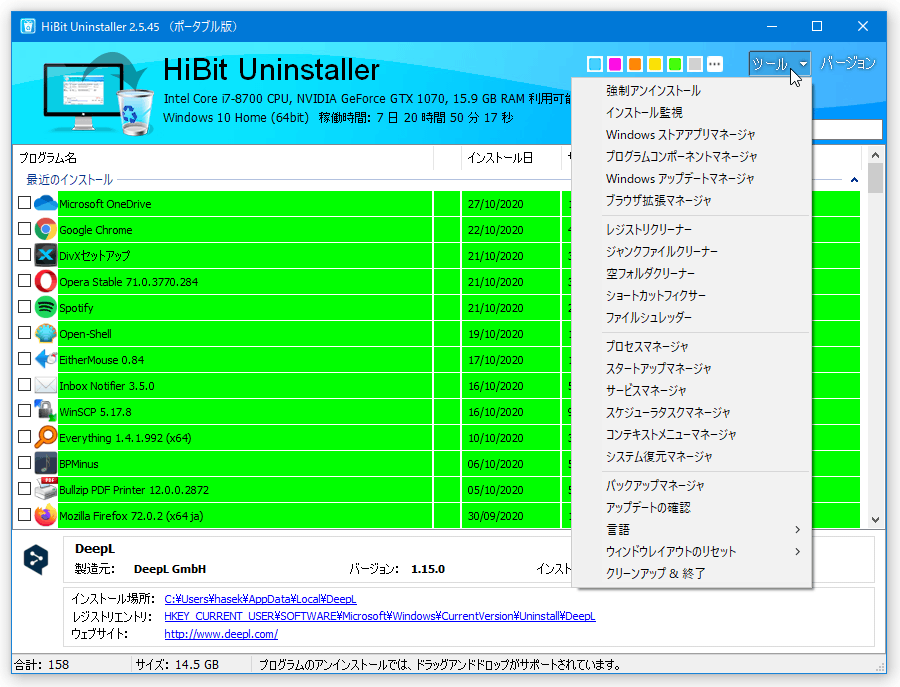
Task: Click the Opera Stable icon
Action: [x=45, y=282]
